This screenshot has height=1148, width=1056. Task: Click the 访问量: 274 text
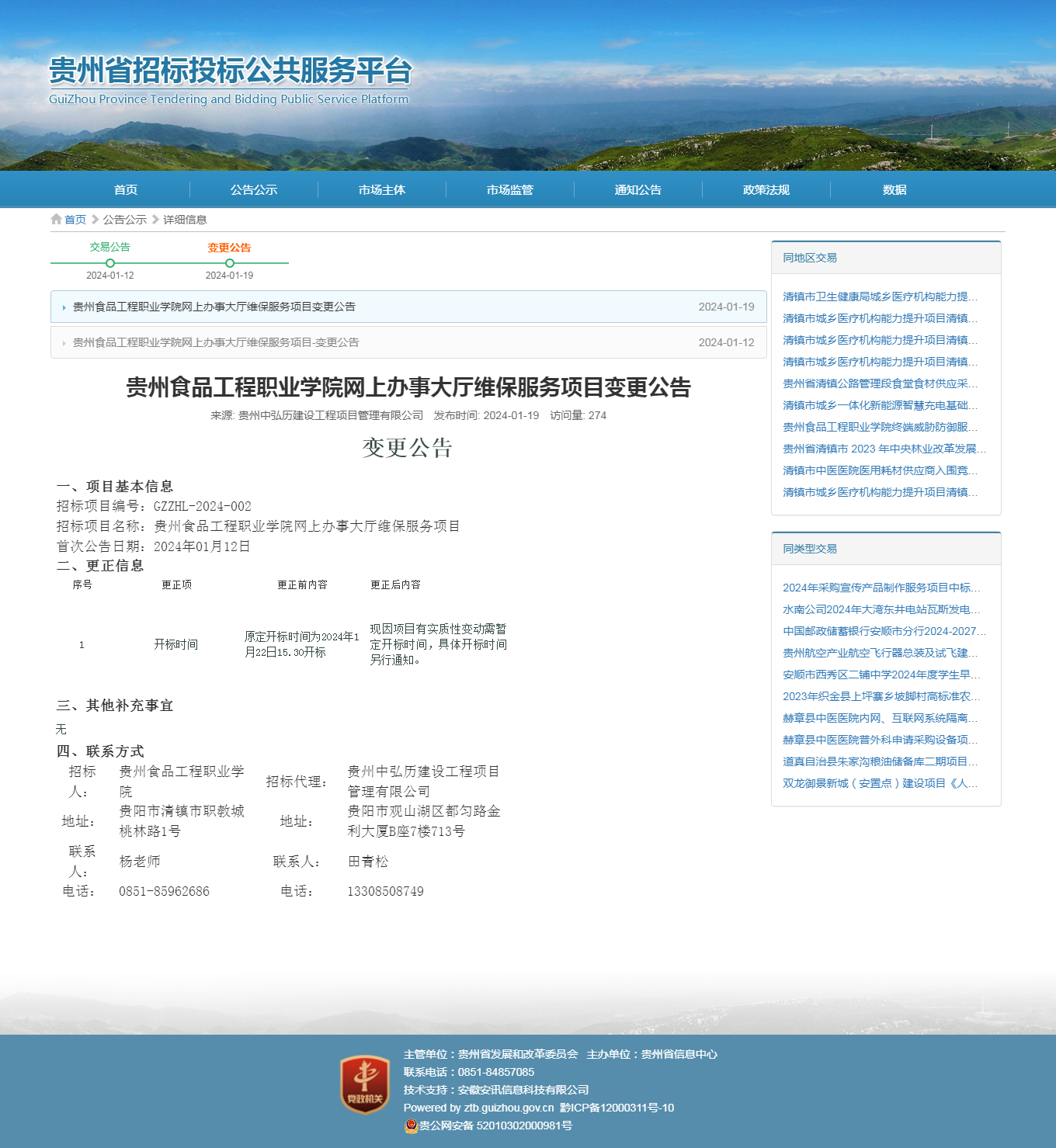point(578,415)
